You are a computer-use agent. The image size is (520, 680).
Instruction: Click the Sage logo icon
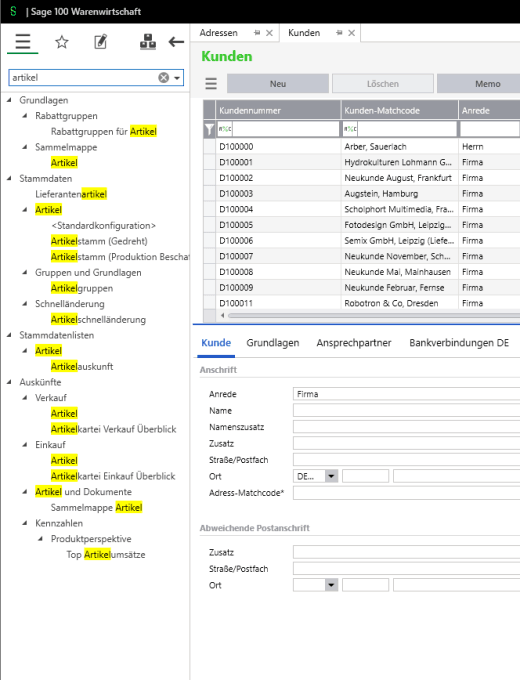(13, 11)
